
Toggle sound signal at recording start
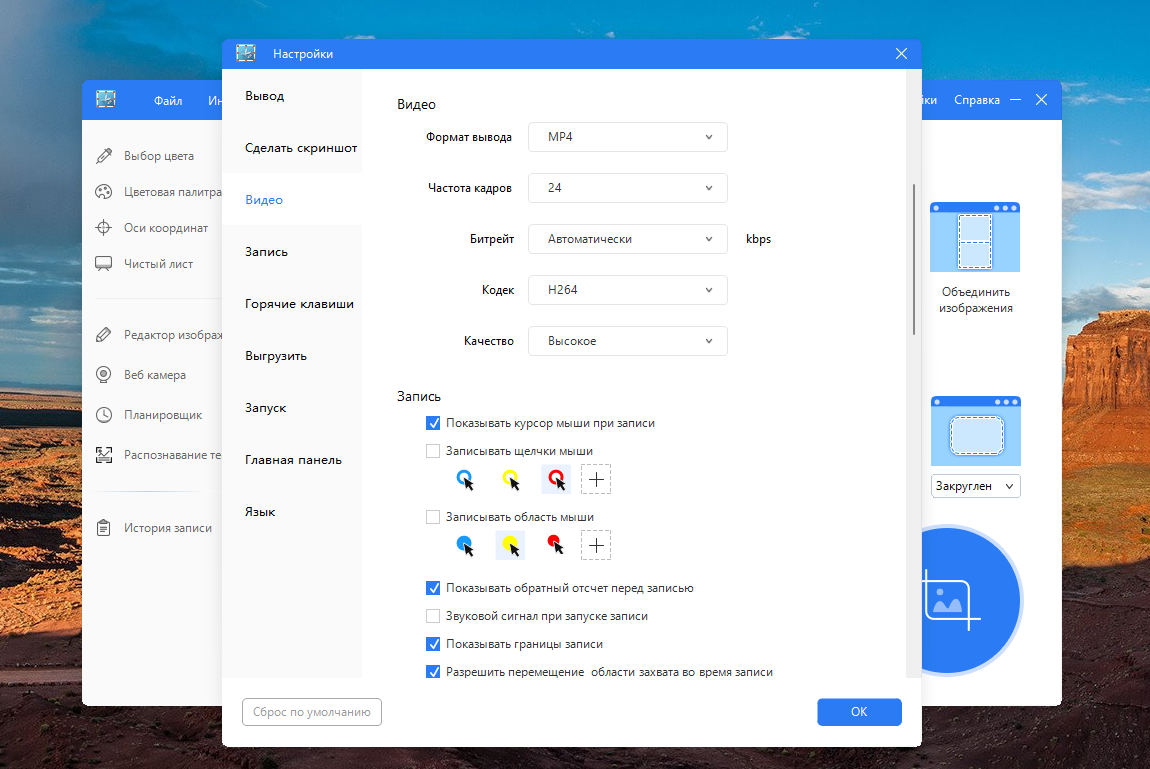[x=433, y=616]
